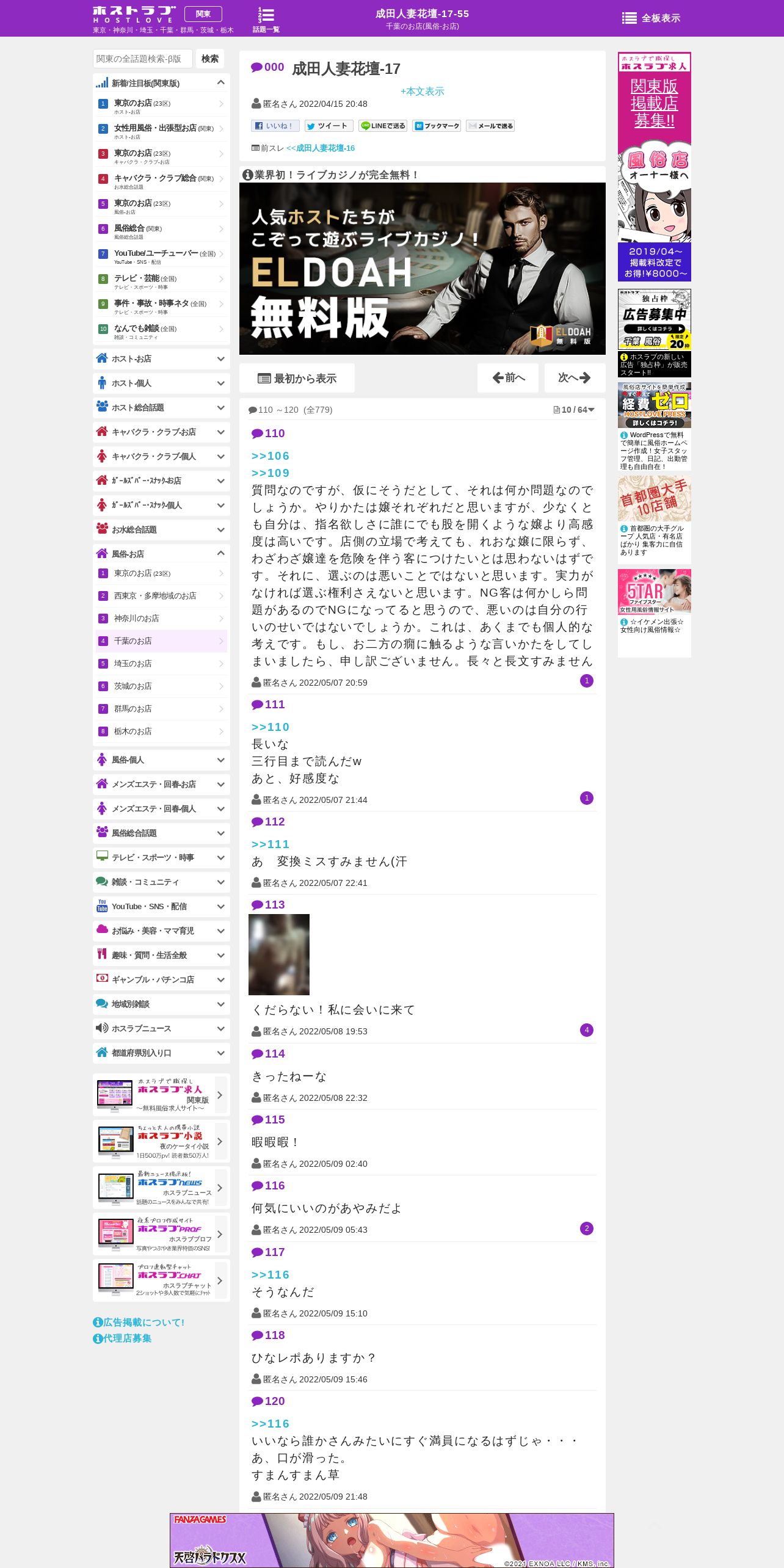
Task: Click the ホストラブ logo
Action: click(134, 14)
